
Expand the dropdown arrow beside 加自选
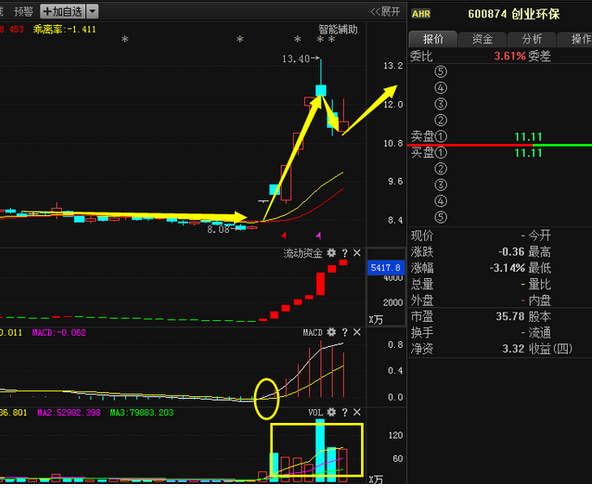pyautogui.click(x=92, y=11)
